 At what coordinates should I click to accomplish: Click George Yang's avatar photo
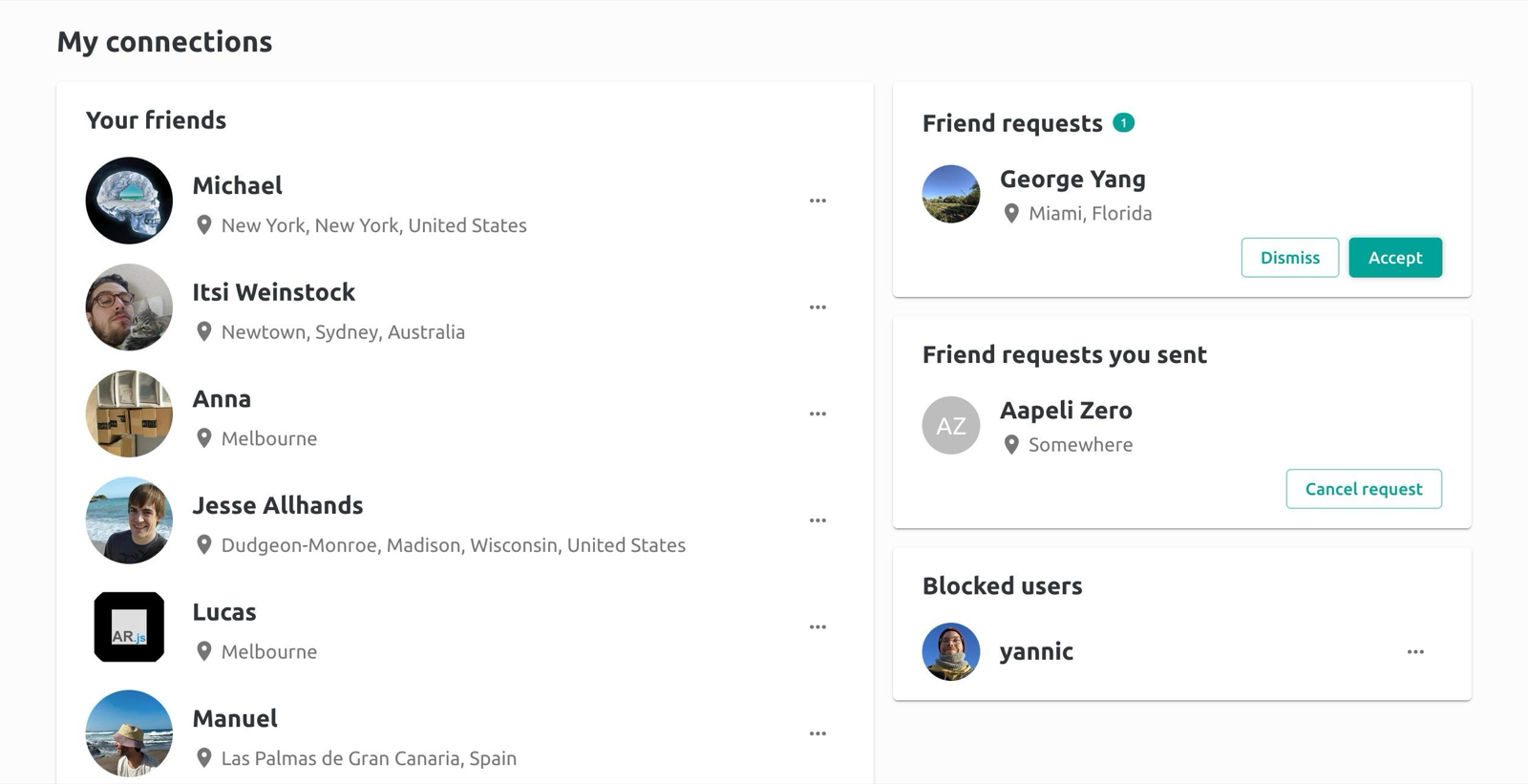coord(951,194)
